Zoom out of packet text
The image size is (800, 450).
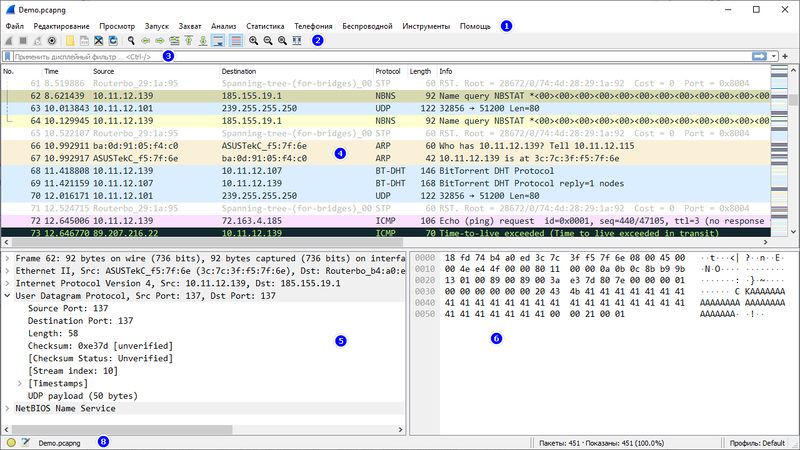268,41
